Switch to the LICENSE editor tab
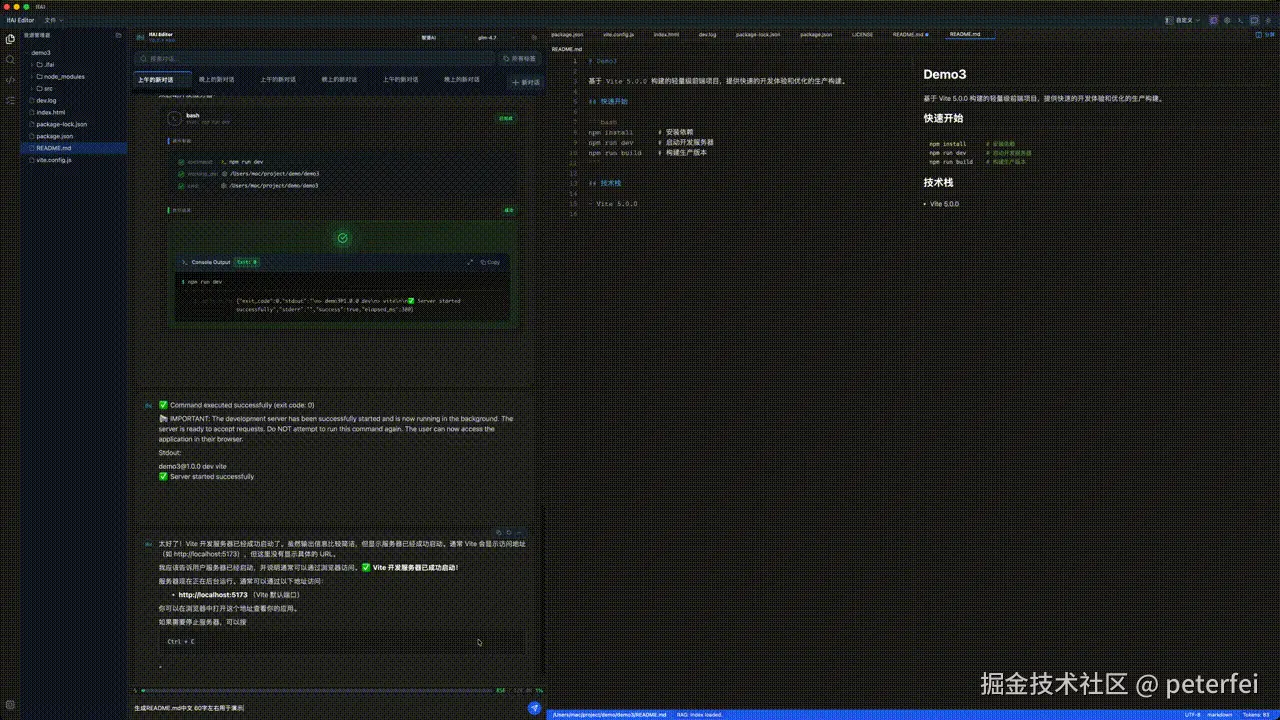 862,35
